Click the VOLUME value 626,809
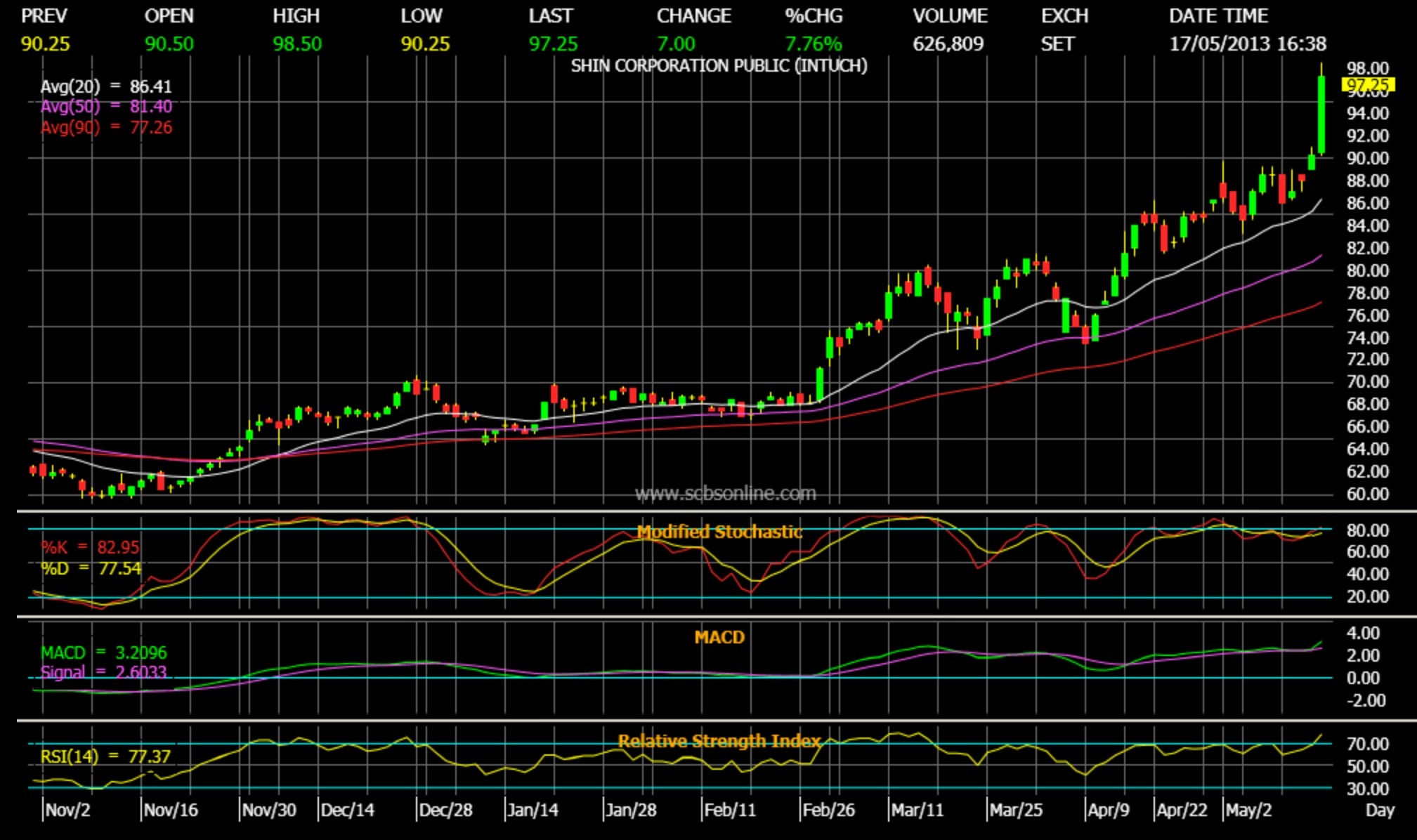Viewport: 1417px width, 840px height. click(948, 44)
